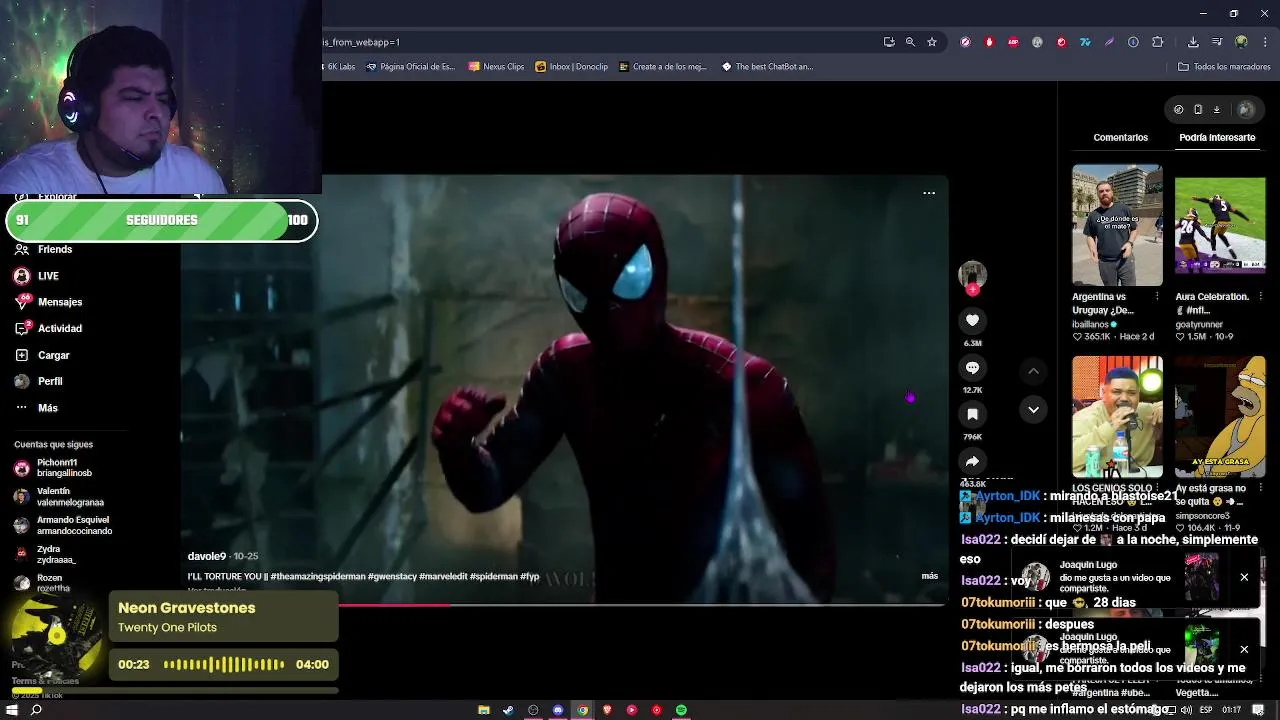Click the TikTok coin icon in the top-right pill
1280x720 pixels.
pos(1178,109)
